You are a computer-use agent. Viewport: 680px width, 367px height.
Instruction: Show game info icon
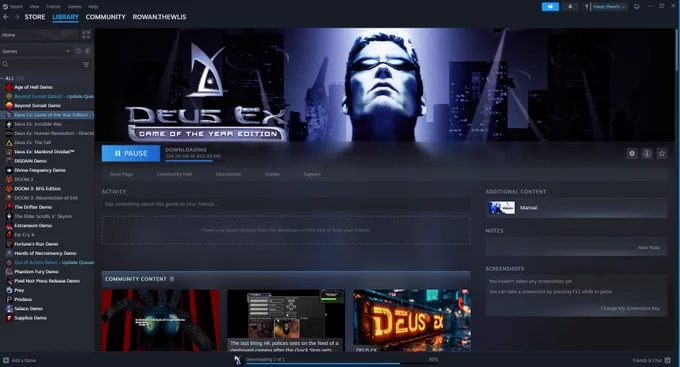pos(647,153)
